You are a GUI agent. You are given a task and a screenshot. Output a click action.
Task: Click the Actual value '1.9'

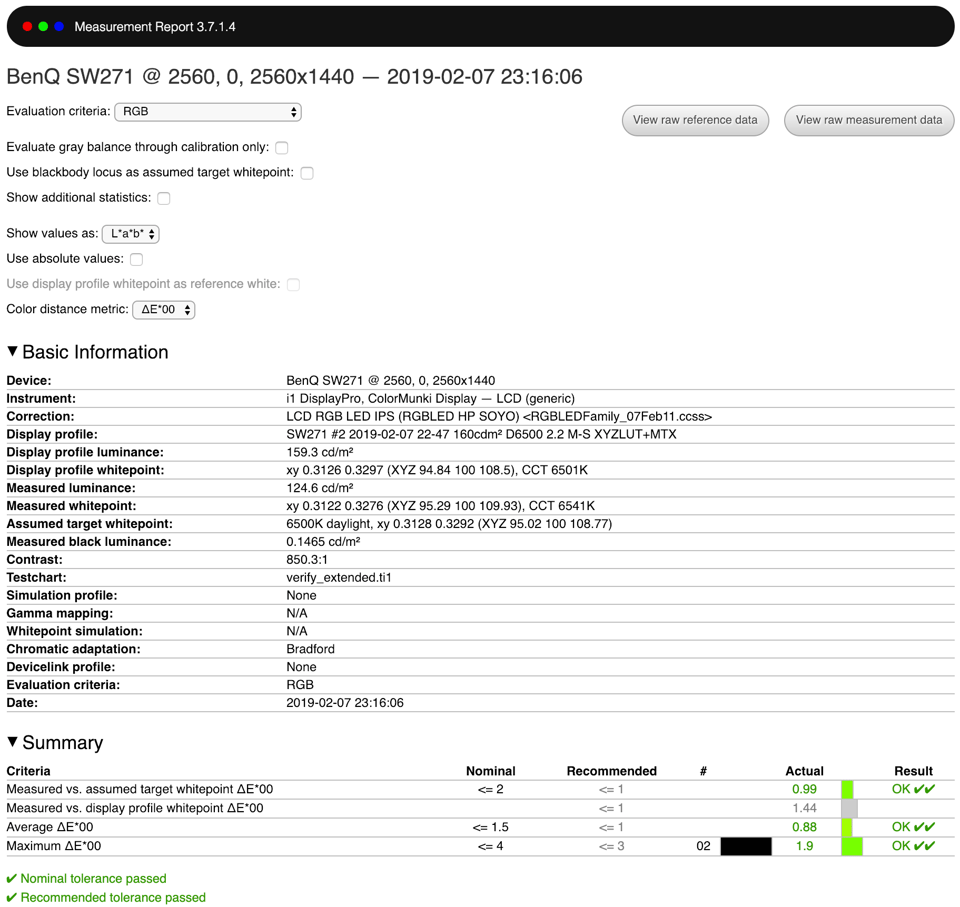click(804, 846)
